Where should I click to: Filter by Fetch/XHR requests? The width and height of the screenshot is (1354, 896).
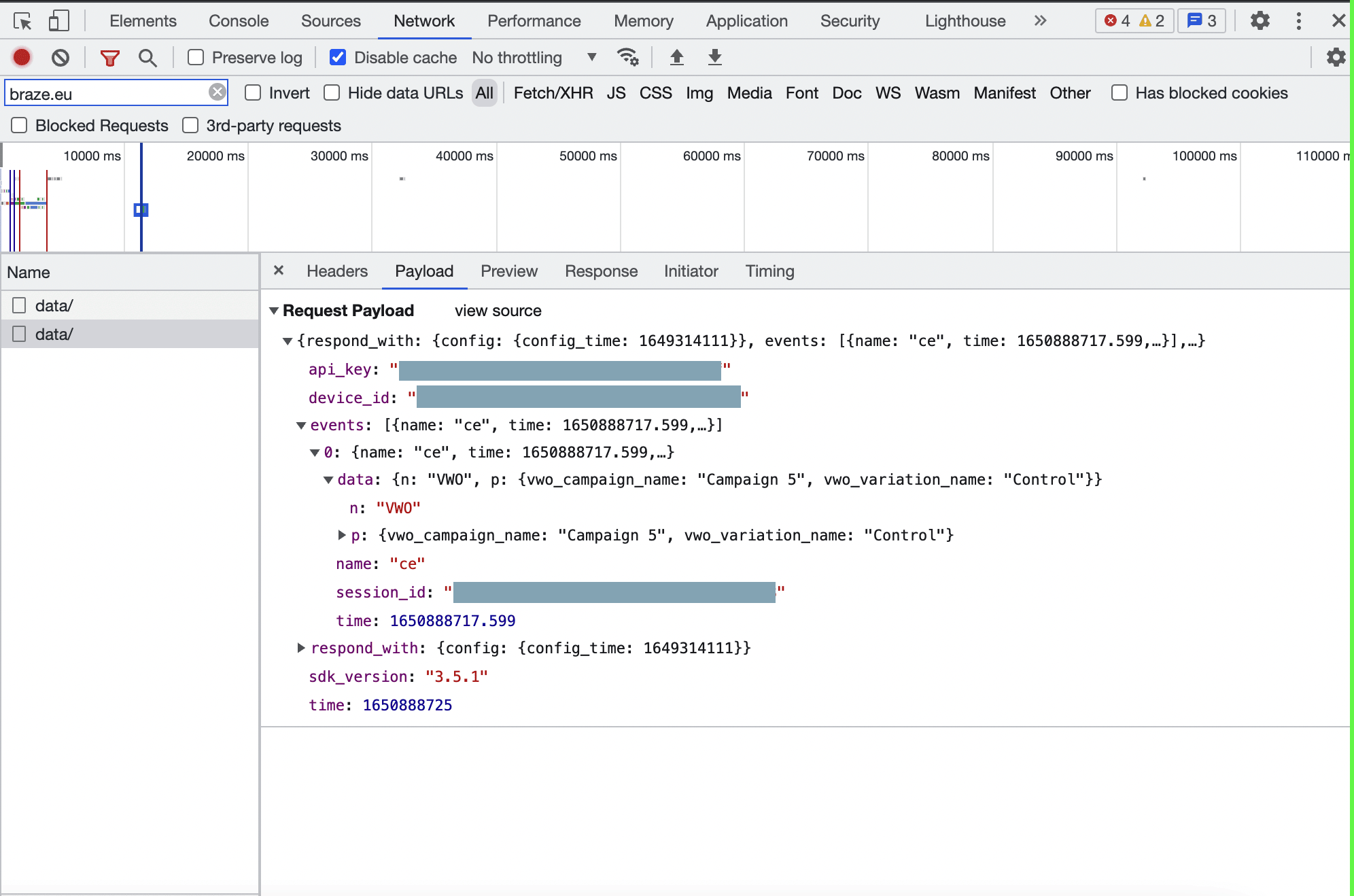click(x=553, y=93)
